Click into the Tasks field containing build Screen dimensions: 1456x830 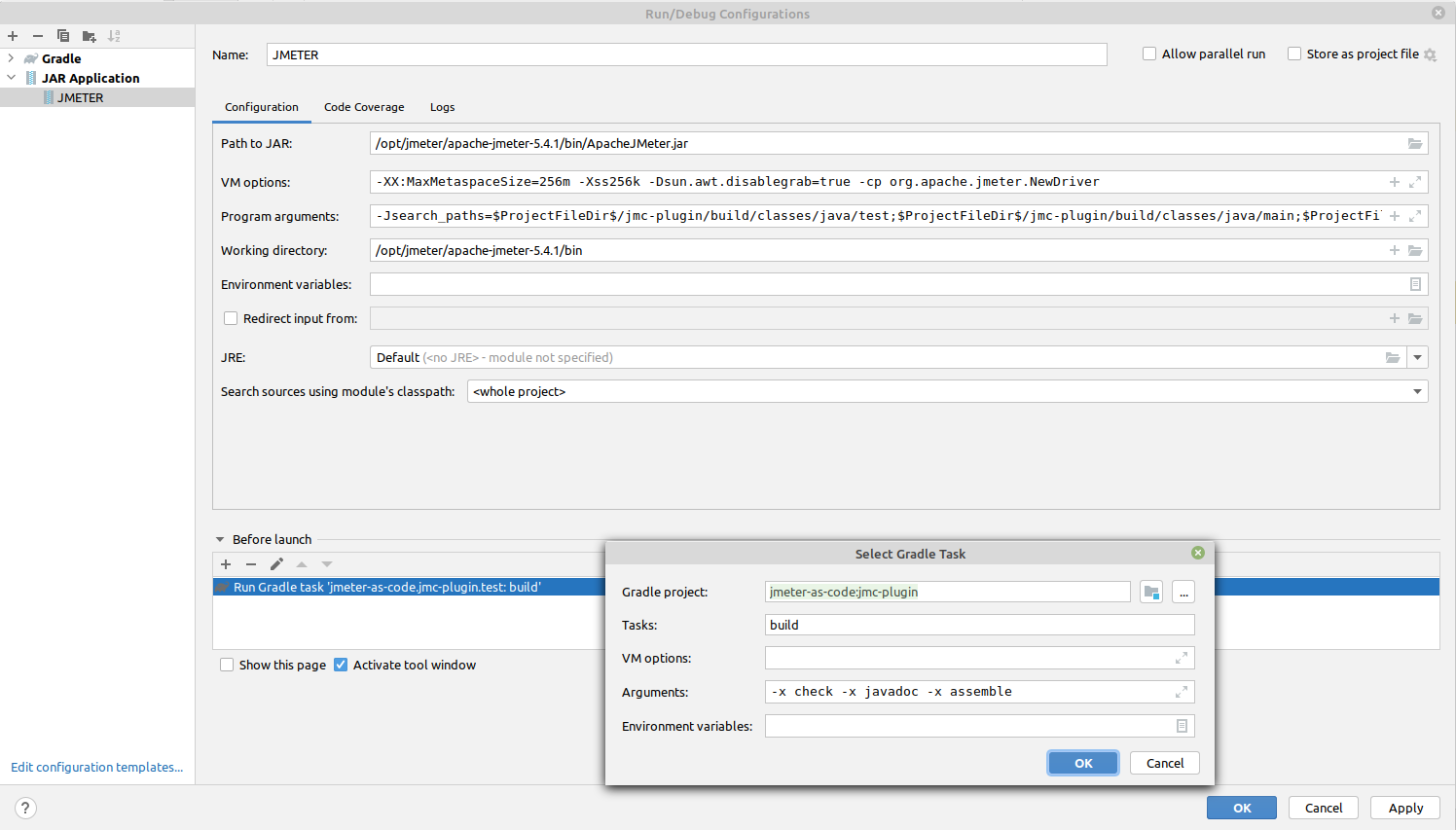pyautogui.click(x=979, y=625)
